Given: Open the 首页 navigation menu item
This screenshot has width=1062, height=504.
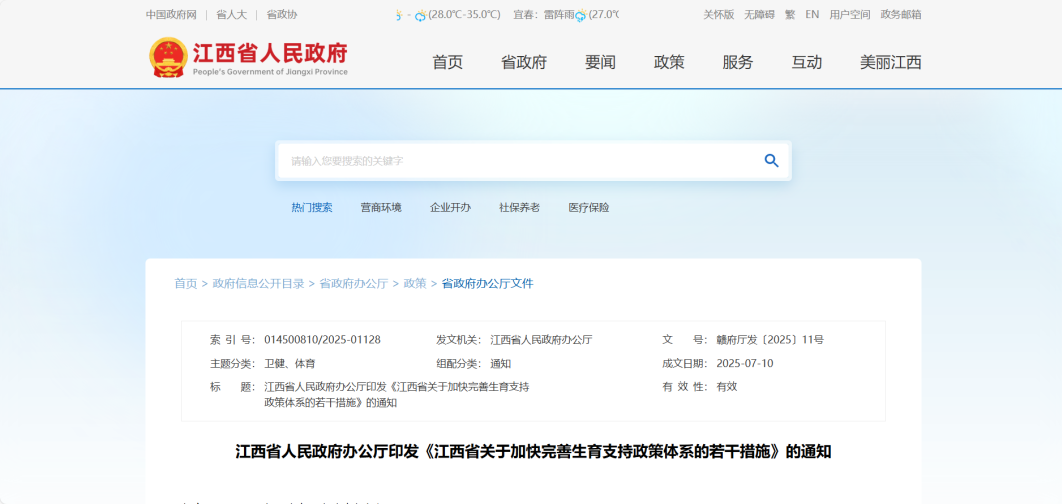Looking at the screenshot, I should coord(447,62).
